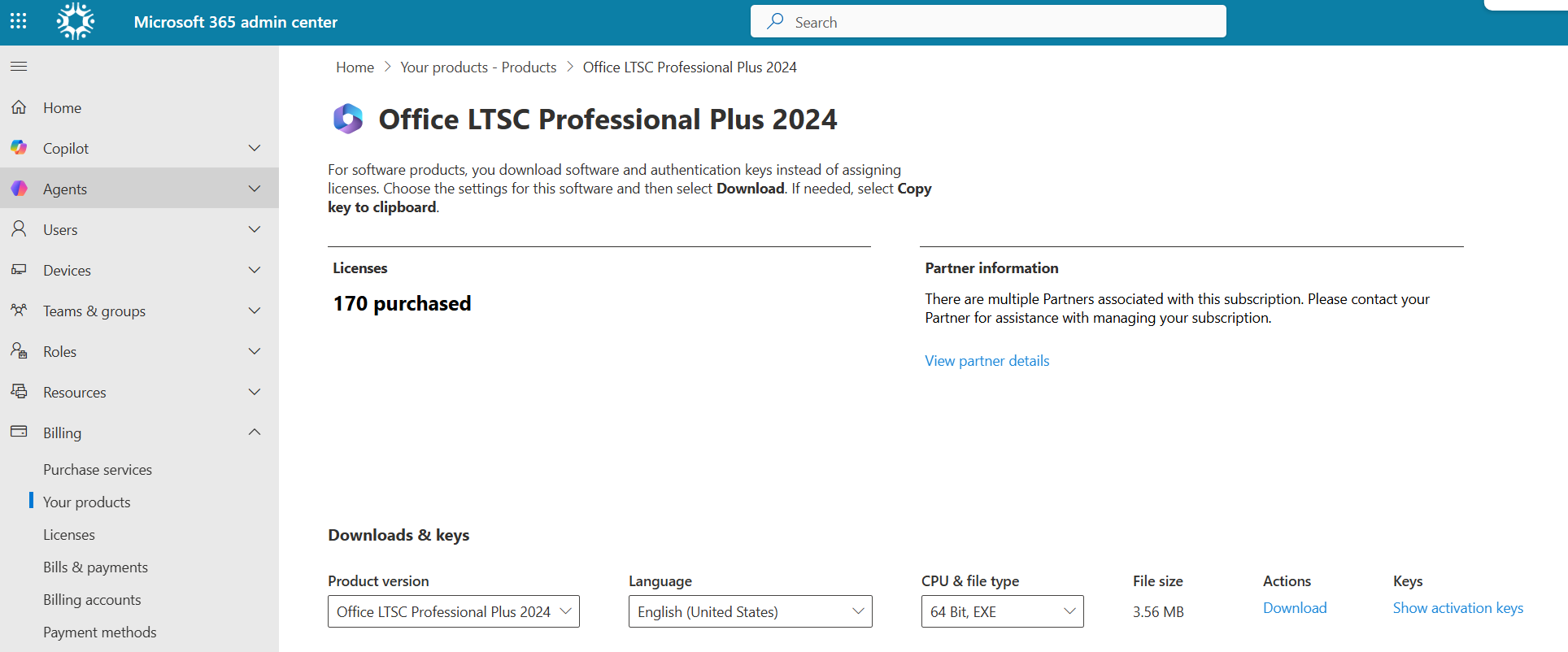The width and height of the screenshot is (1568, 652).
Task: Click the Home breadcrumb link
Action: coord(355,67)
